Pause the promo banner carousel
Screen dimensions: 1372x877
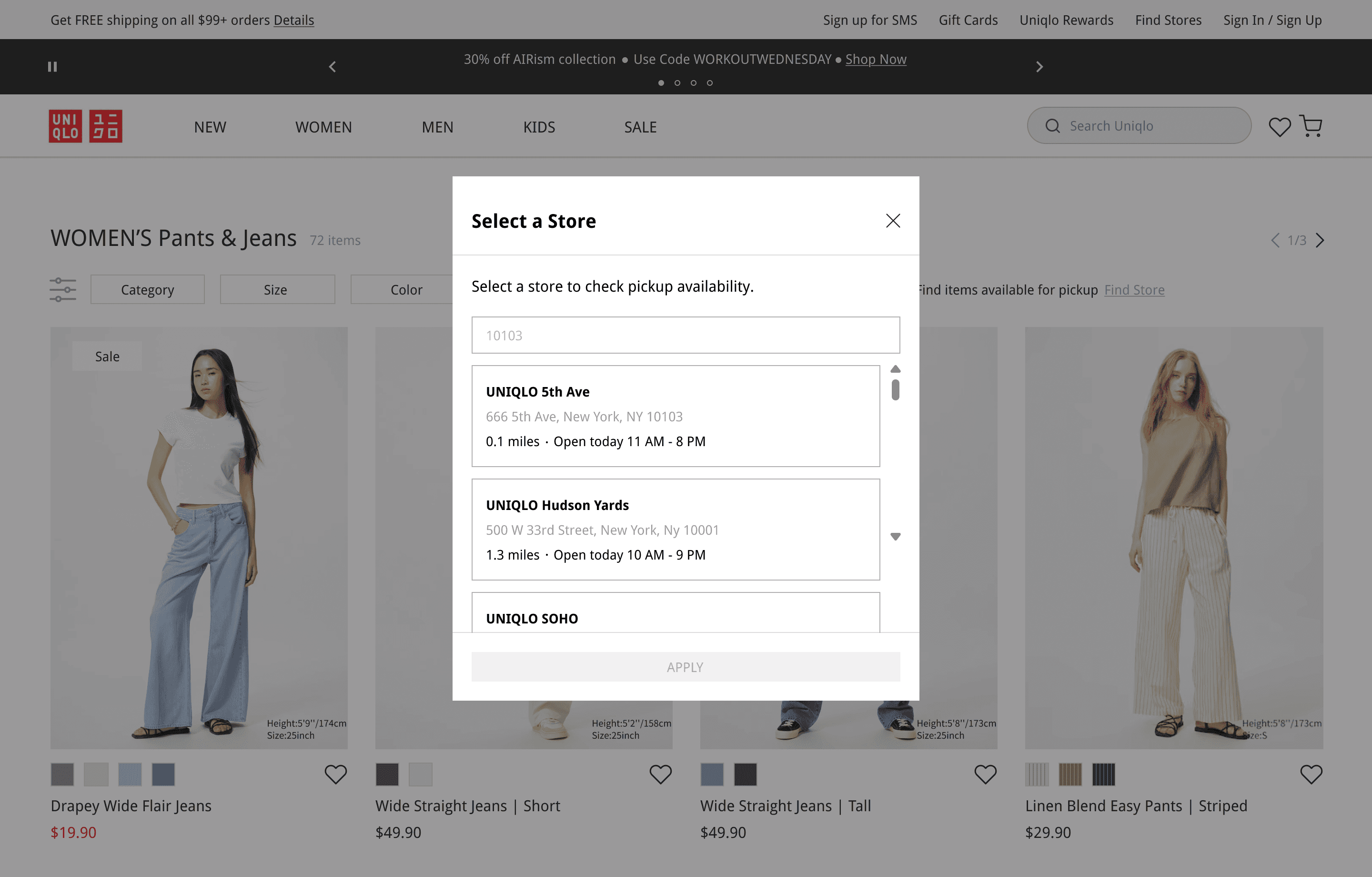52,67
